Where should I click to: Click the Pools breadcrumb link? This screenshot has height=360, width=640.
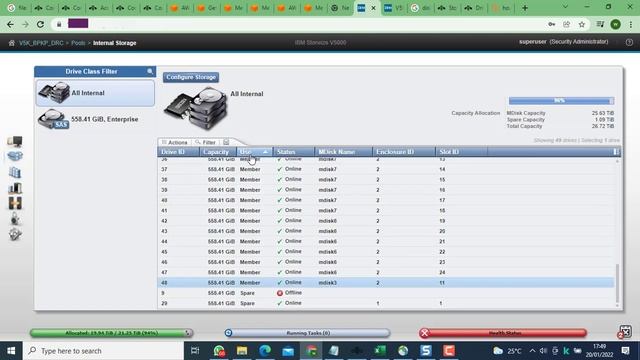tap(78, 43)
